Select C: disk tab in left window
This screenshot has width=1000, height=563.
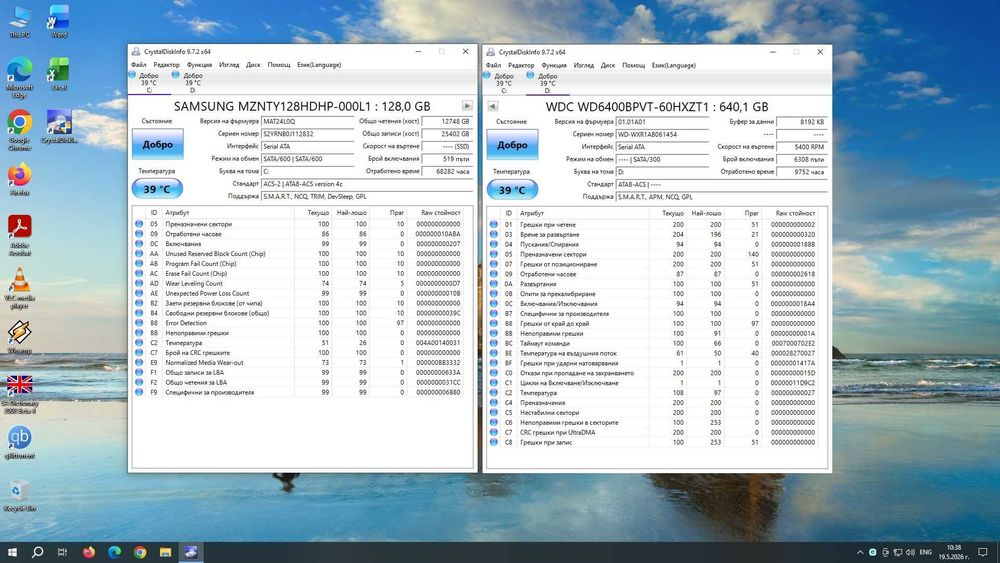tap(149, 82)
